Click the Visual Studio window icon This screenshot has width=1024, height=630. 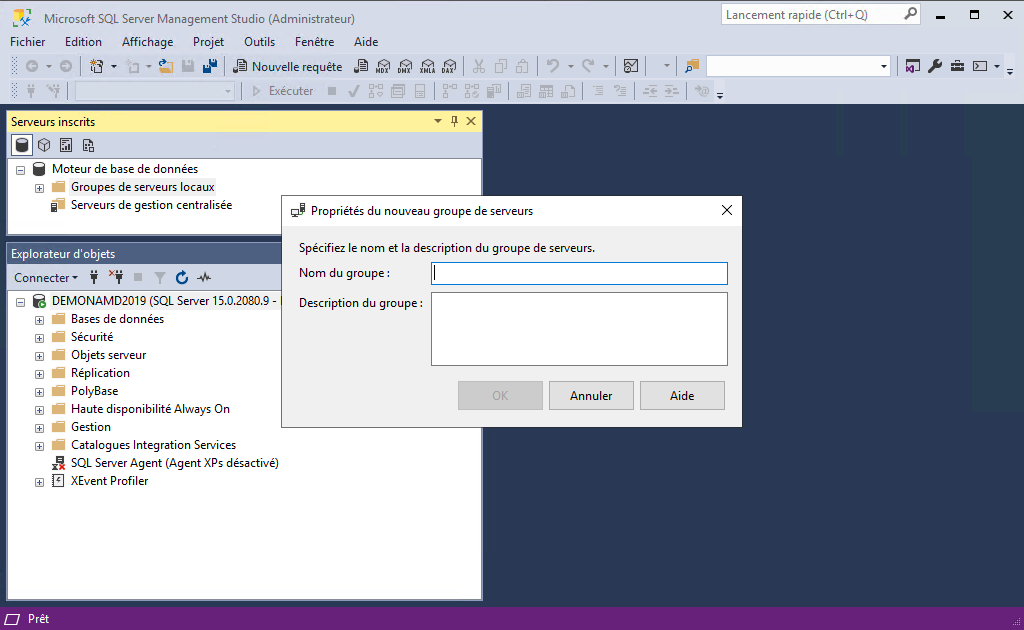[912, 66]
